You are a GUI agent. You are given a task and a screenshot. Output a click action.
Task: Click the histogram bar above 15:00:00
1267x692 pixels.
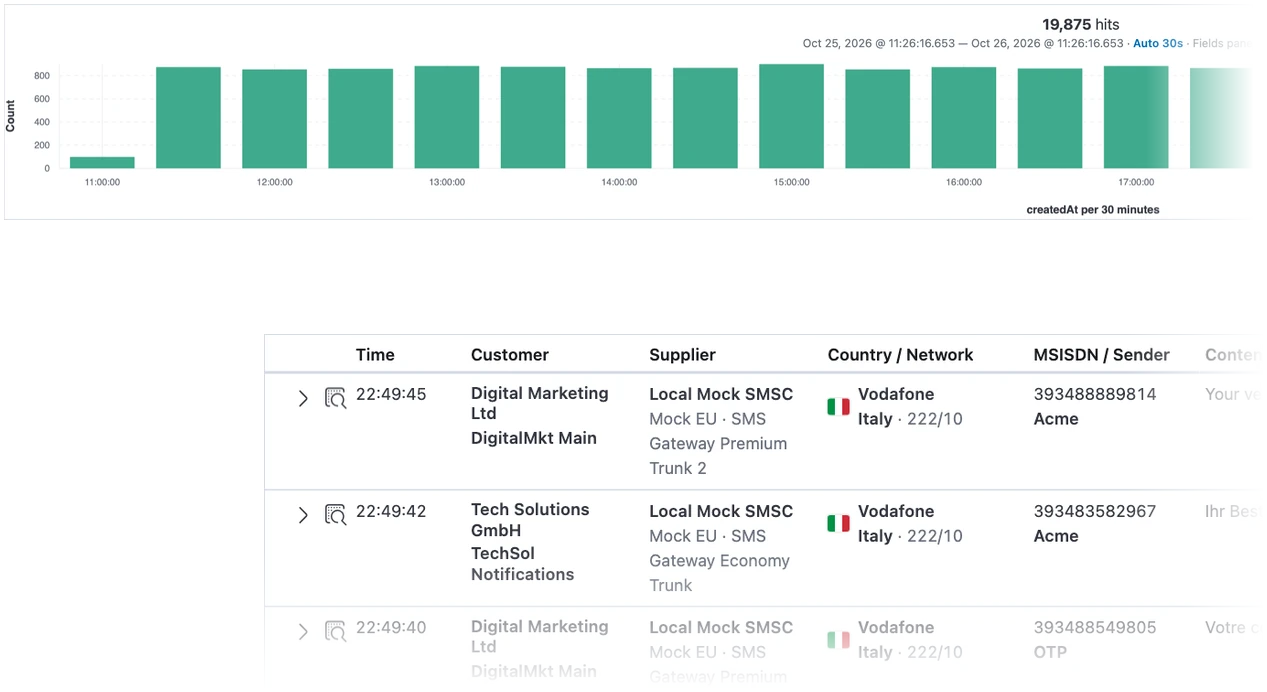click(791, 116)
